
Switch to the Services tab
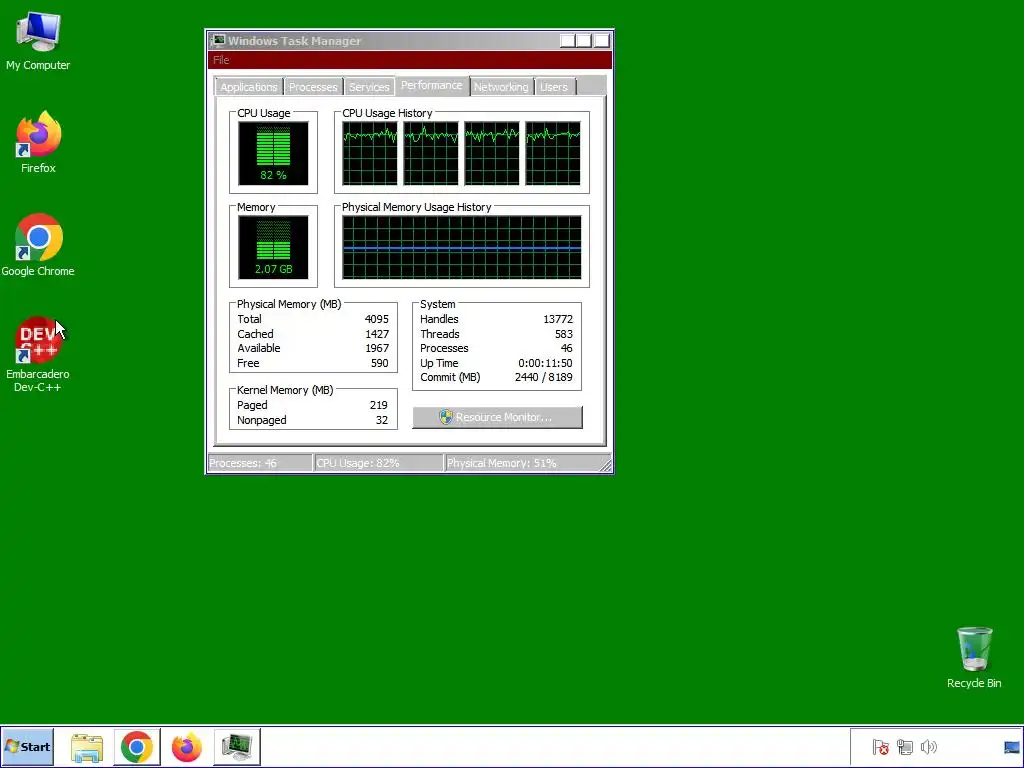[369, 87]
